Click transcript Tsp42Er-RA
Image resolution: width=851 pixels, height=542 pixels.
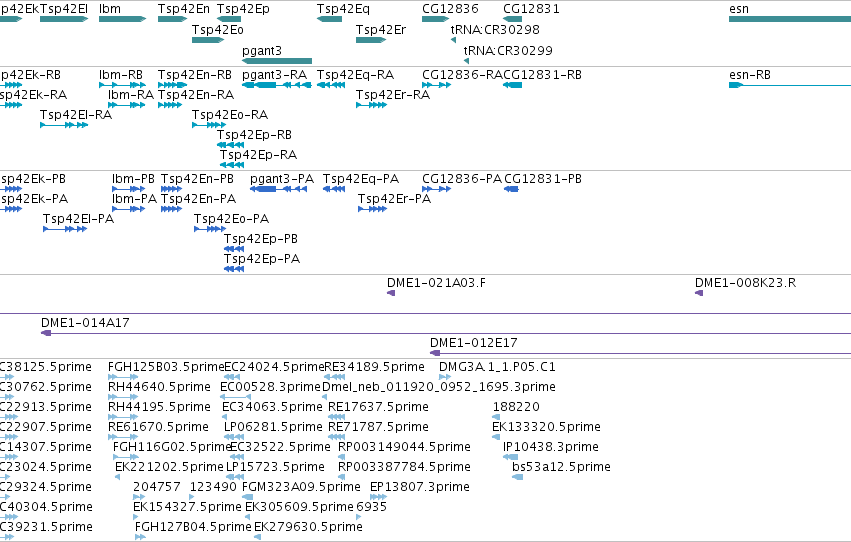371,105
